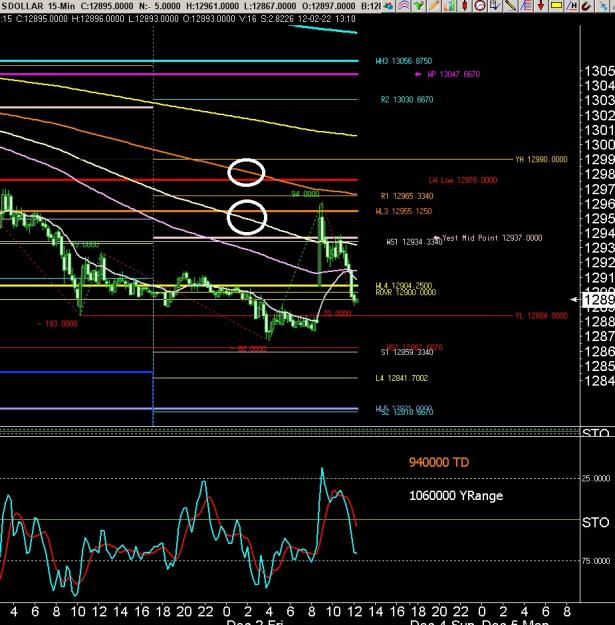Click the red down arrow icon
The height and width of the screenshot is (625, 615).
[541, 6]
